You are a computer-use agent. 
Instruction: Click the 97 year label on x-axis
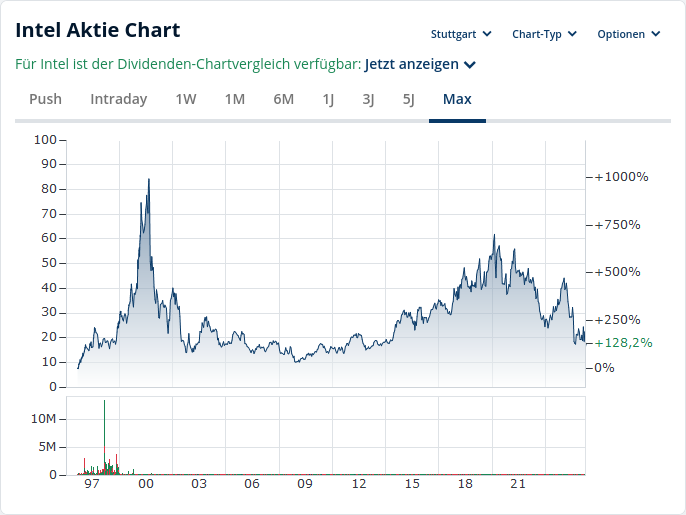pyautogui.click(x=92, y=484)
